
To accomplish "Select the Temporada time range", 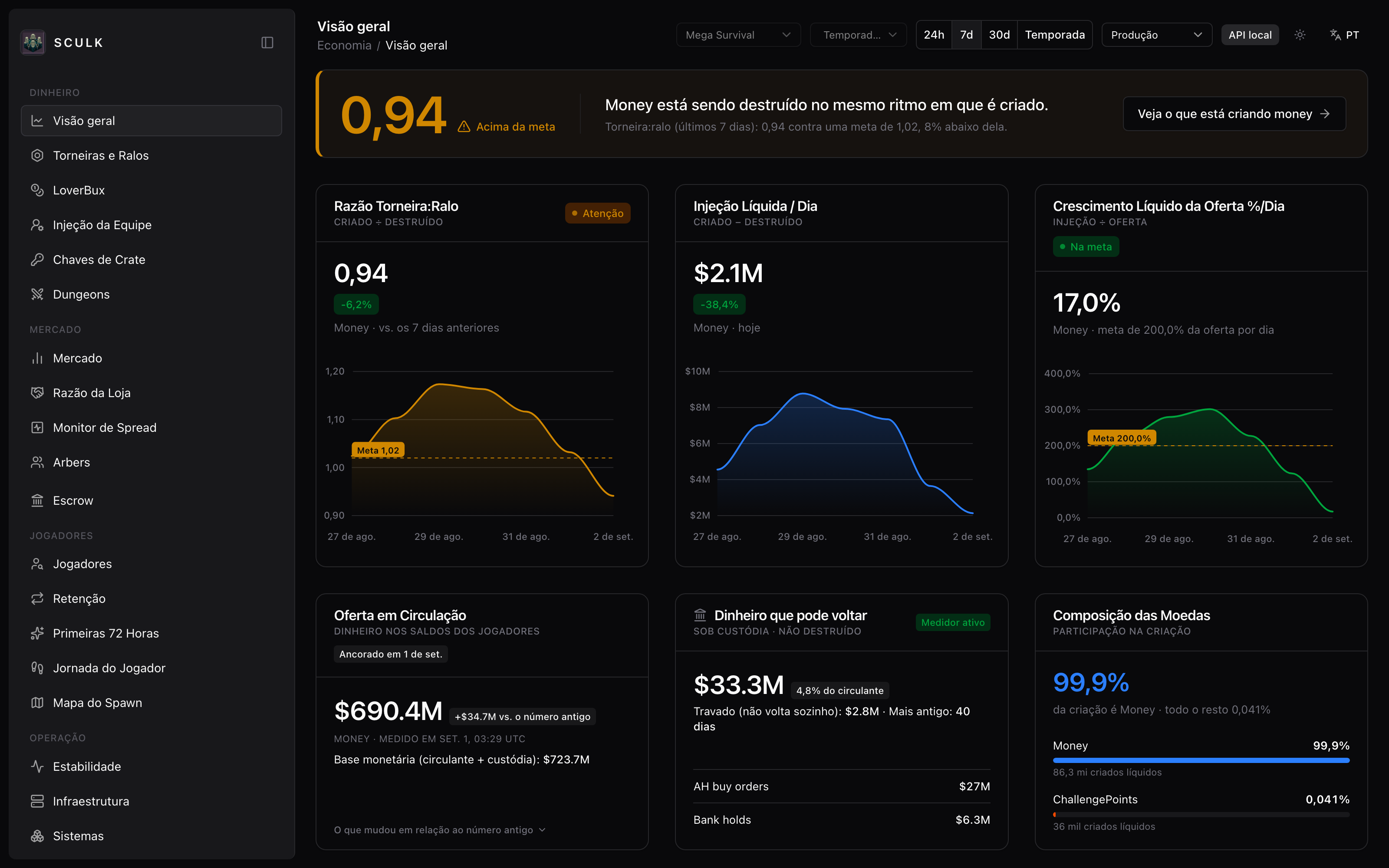I will 1055,35.
